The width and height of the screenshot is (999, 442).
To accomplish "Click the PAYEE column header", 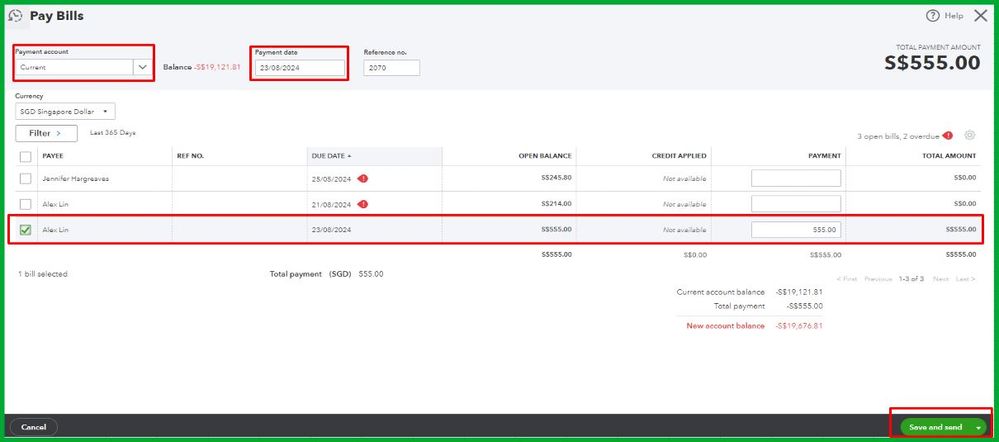I will pyautogui.click(x=53, y=156).
